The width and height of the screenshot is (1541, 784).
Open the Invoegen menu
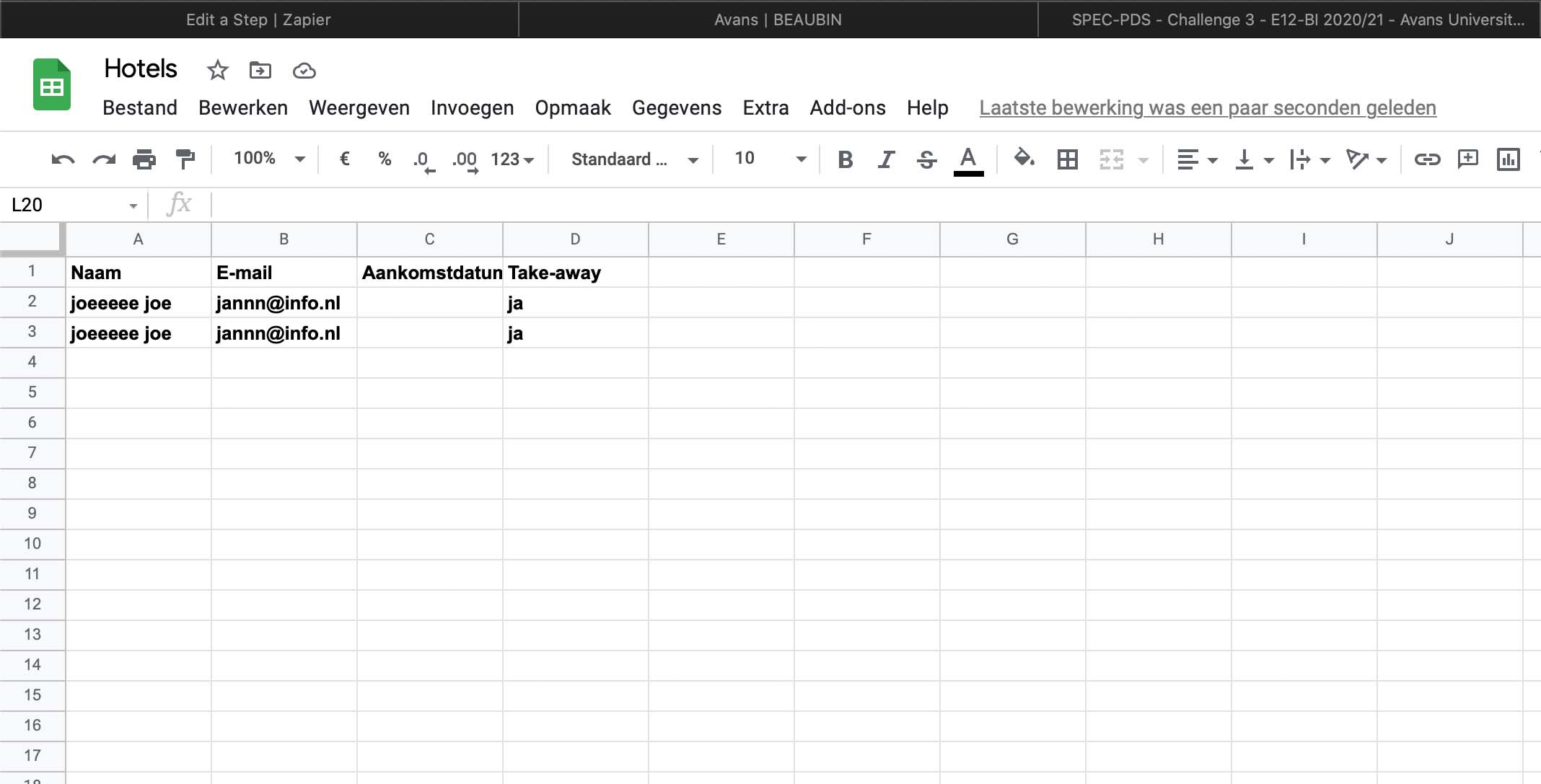point(473,108)
